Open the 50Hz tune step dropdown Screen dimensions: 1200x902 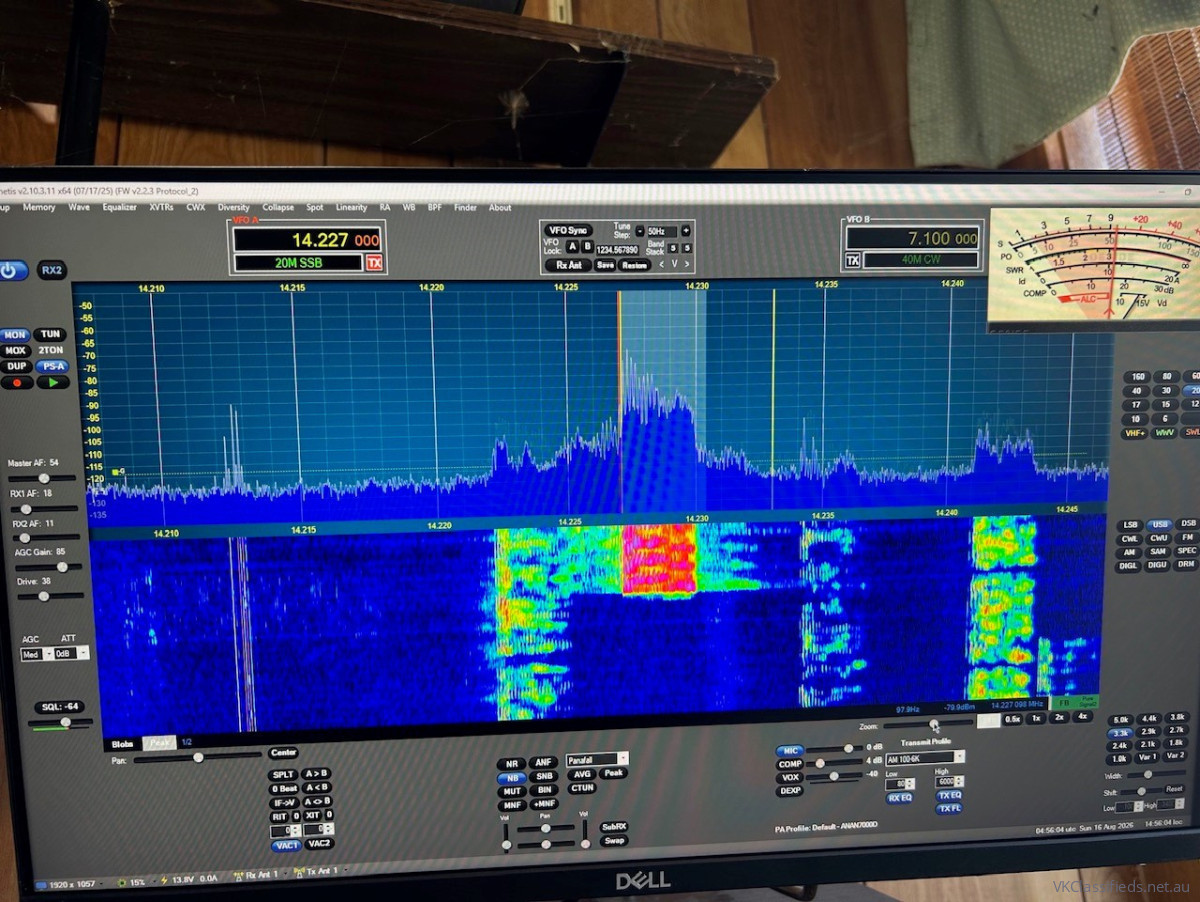click(x=663, y=231)
